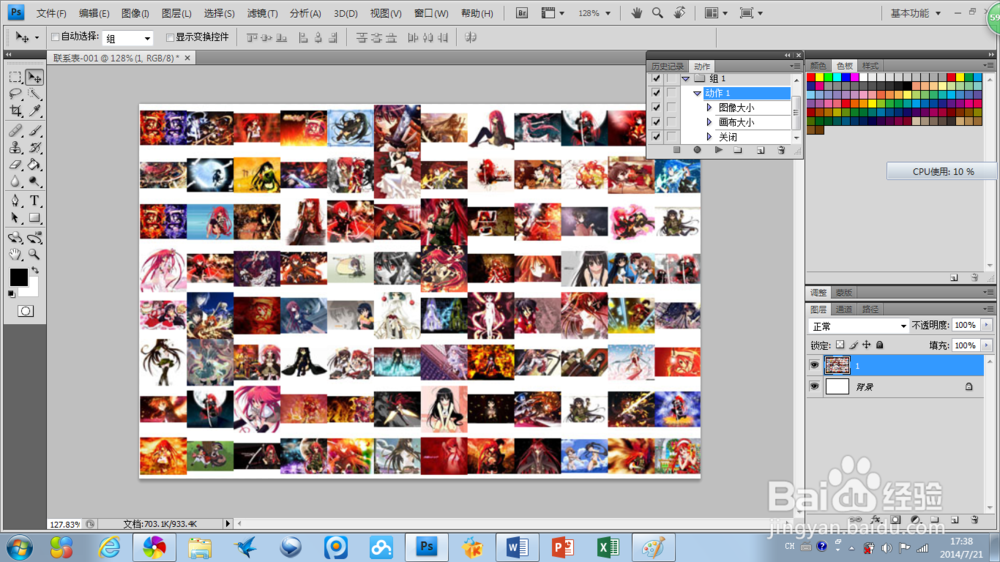Toggle Quick Mask mode

26,311
